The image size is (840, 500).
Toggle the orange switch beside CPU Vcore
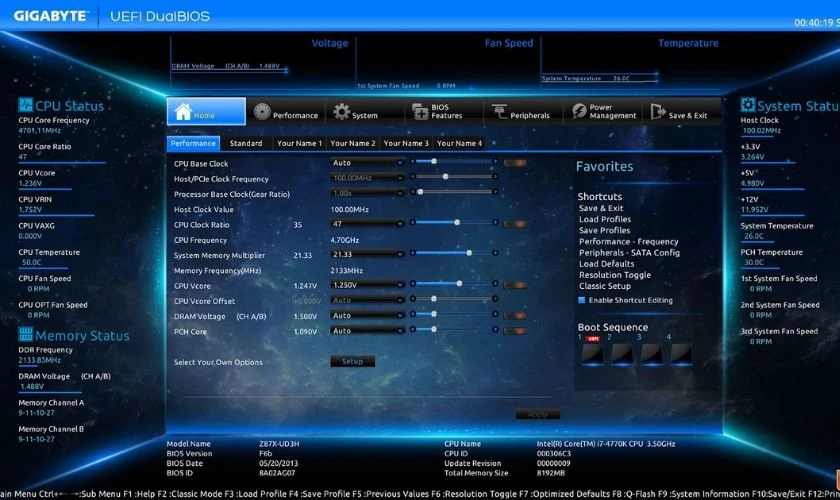(x=515, y=285)
